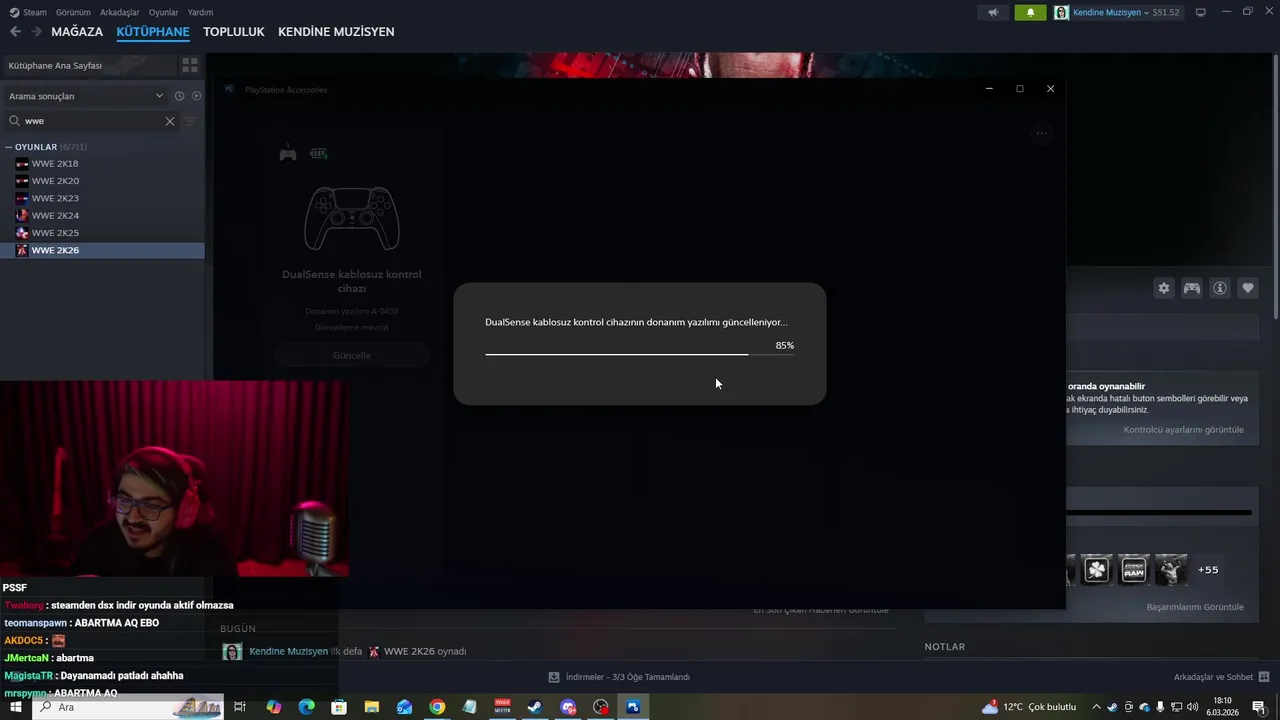This screenshot has width=1280, height=720.
Task: Open Kendine Muzisyen activity link
Action: [x=288, y=651]
